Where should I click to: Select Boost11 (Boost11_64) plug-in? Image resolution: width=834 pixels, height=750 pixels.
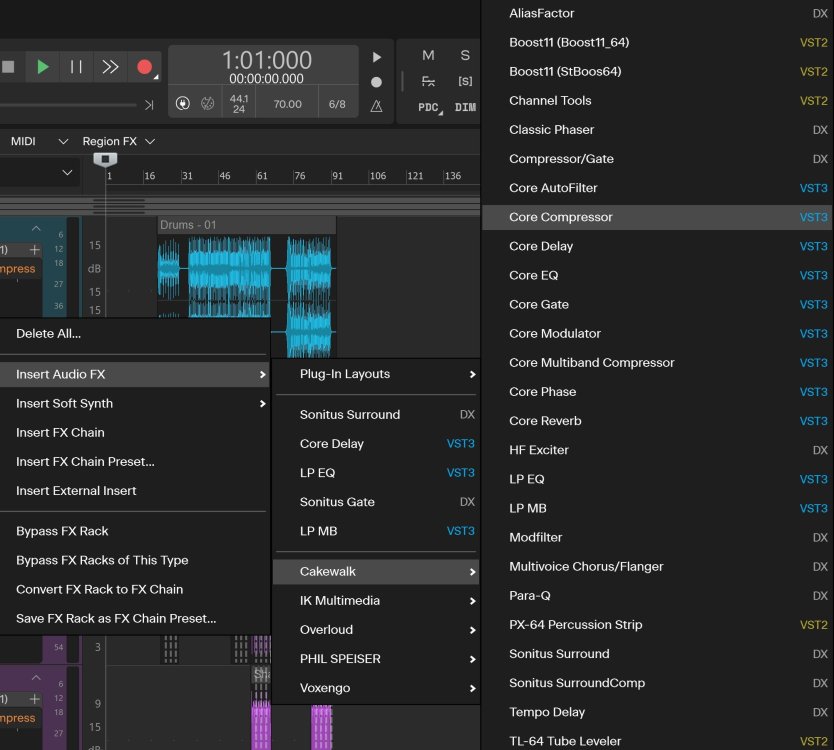[x=657, y=43]
